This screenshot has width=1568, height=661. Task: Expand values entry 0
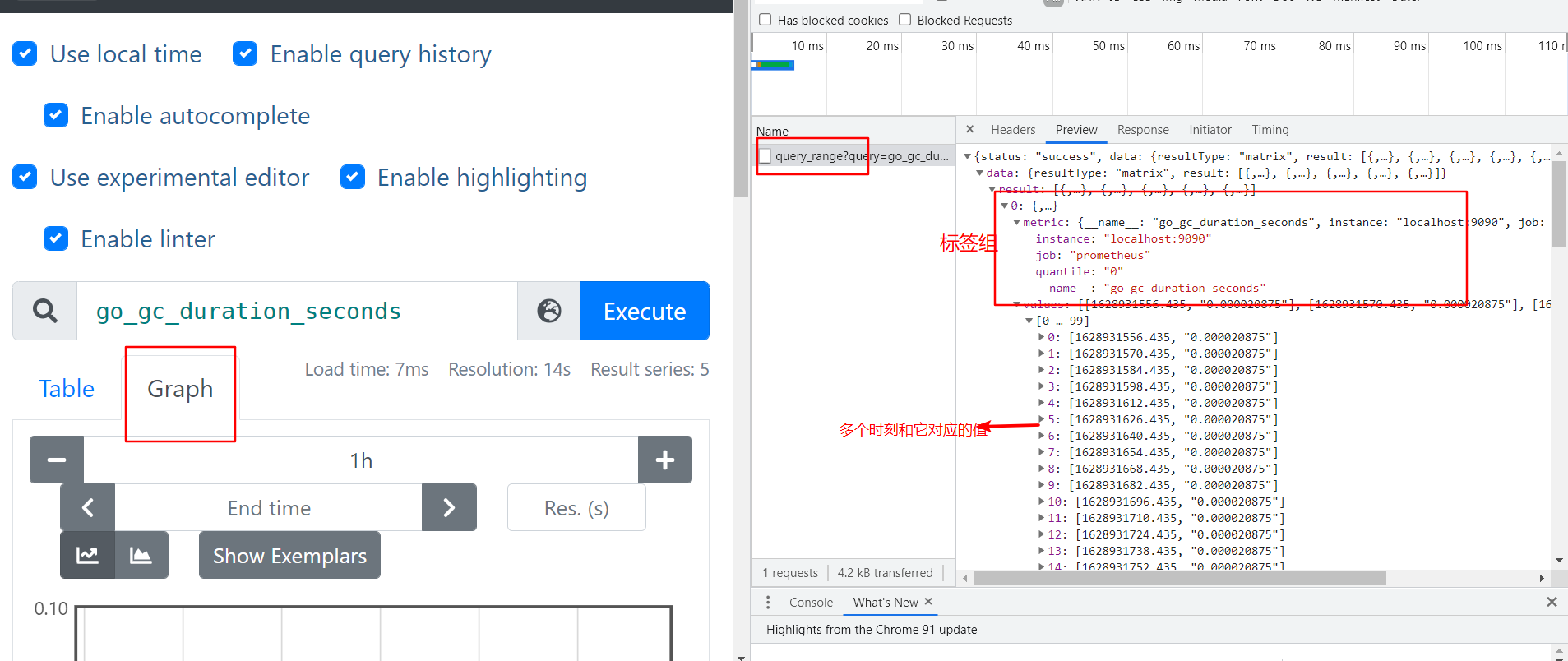(1041, 337)
